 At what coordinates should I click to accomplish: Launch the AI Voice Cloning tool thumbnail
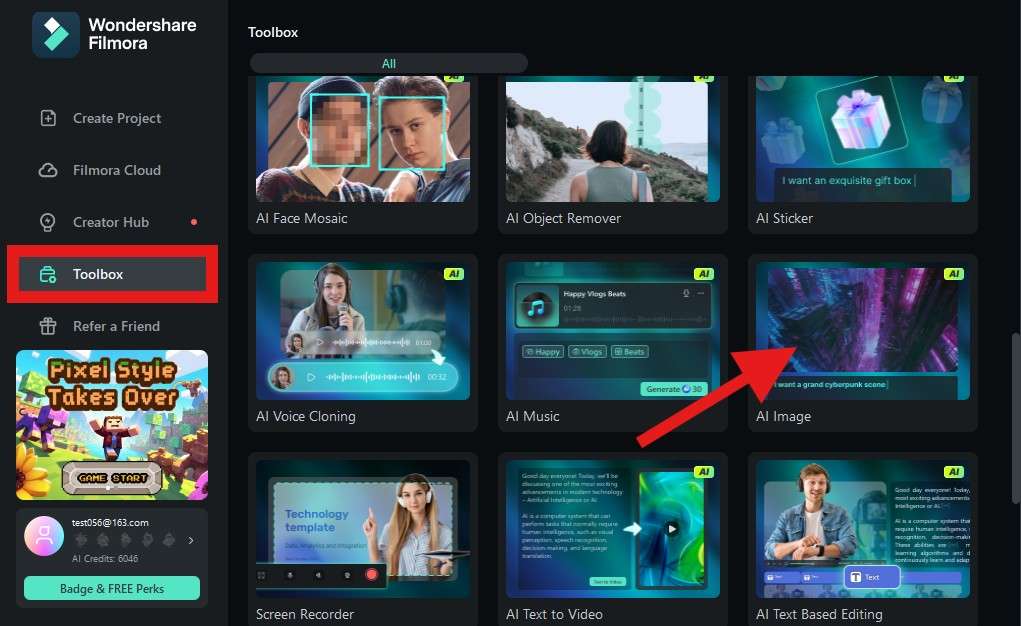[x=363, y=331]
